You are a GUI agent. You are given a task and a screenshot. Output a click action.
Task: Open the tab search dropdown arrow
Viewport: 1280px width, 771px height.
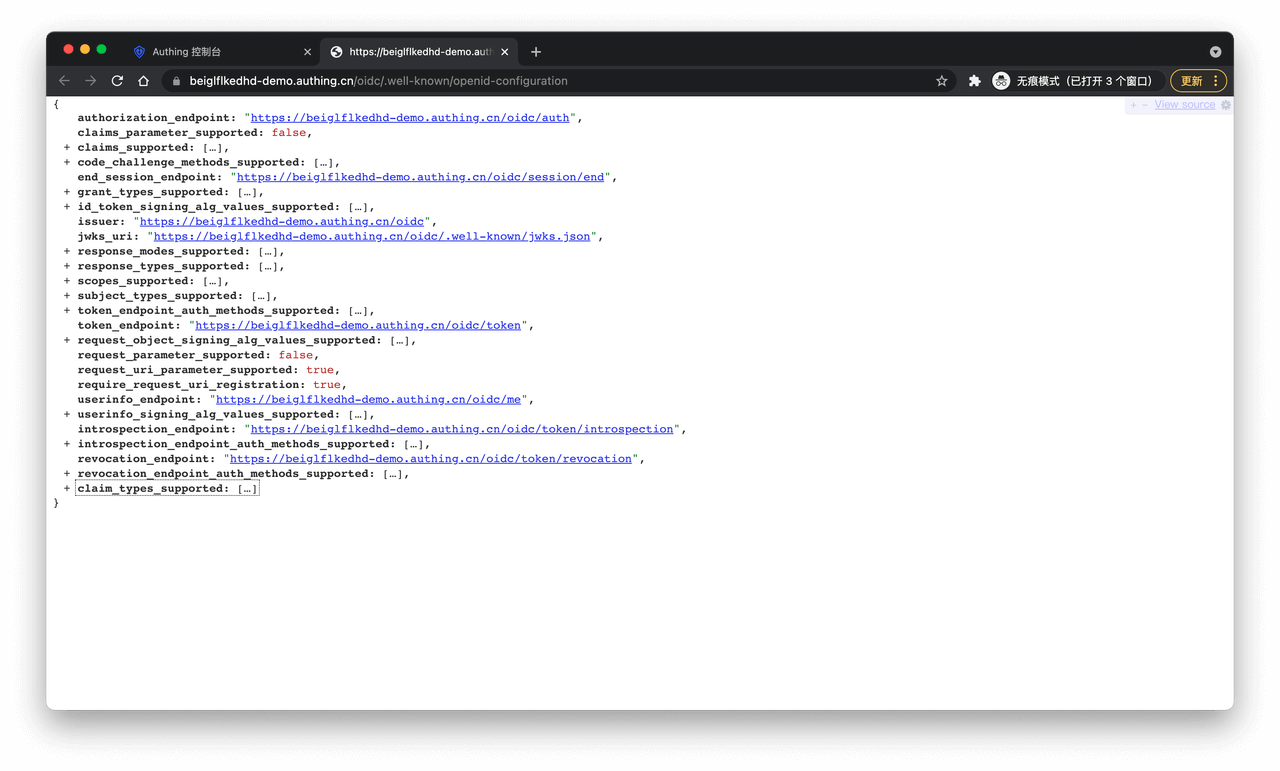click(x=1215, y=52)
